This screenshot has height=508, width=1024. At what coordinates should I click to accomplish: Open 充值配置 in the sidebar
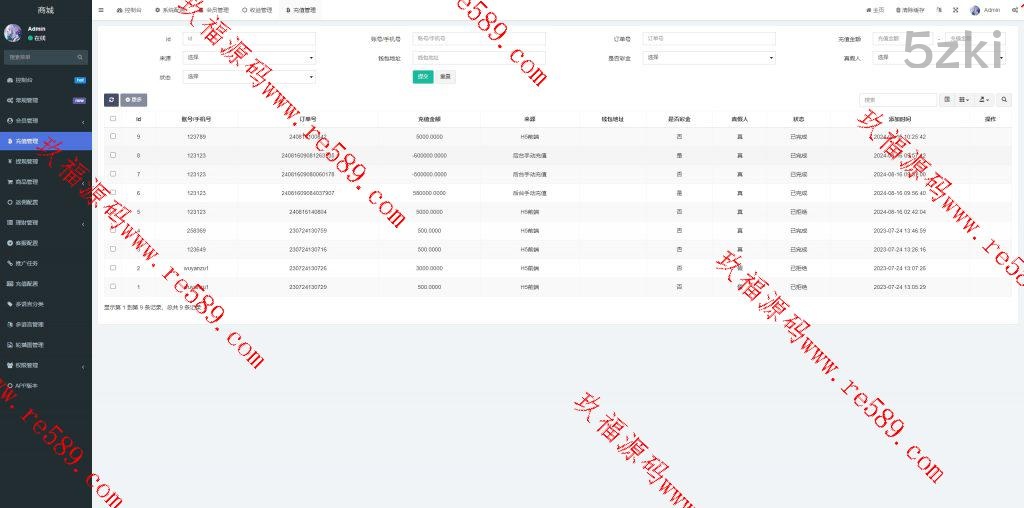pos(46,283)
